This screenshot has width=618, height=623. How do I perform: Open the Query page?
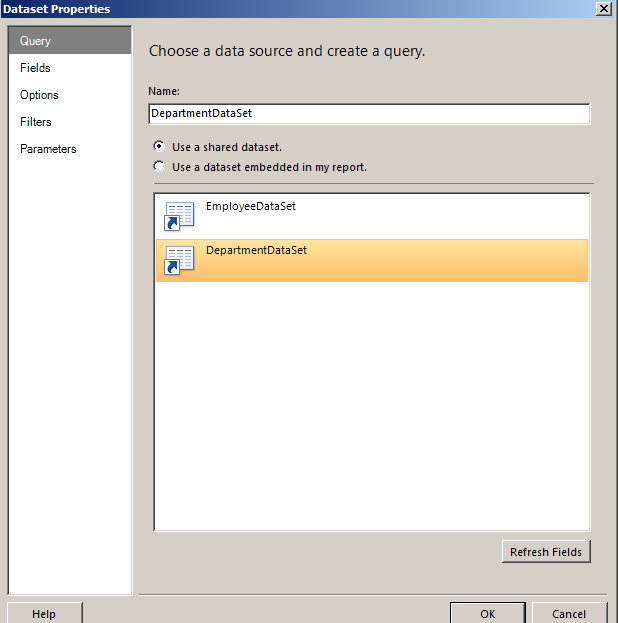pyautogui.click(x=70, y=41)
